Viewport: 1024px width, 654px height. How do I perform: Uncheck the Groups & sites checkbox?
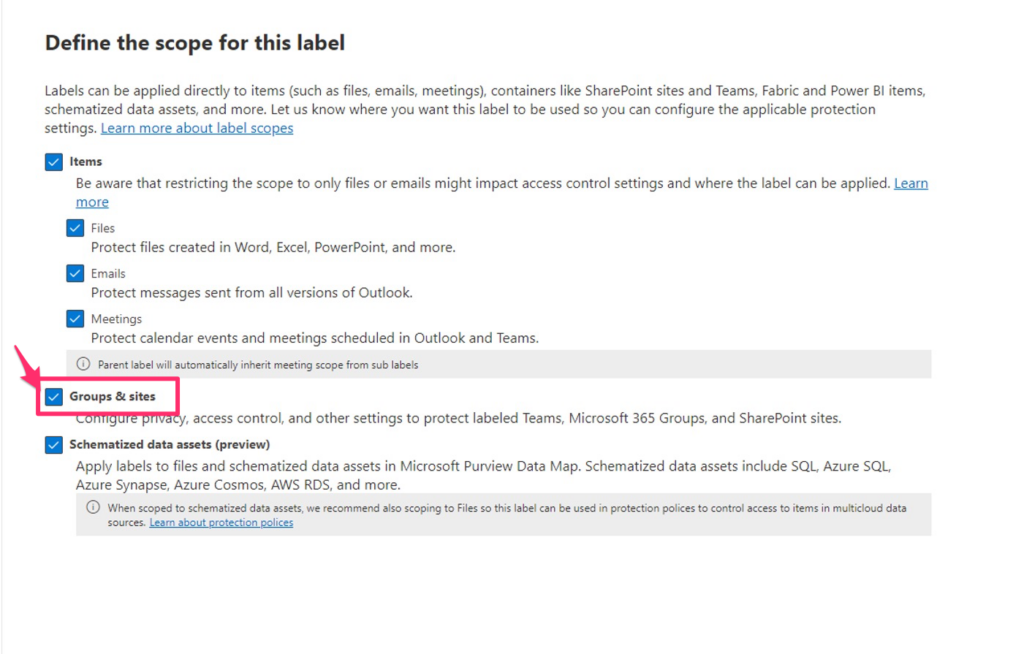click(54, 396)
